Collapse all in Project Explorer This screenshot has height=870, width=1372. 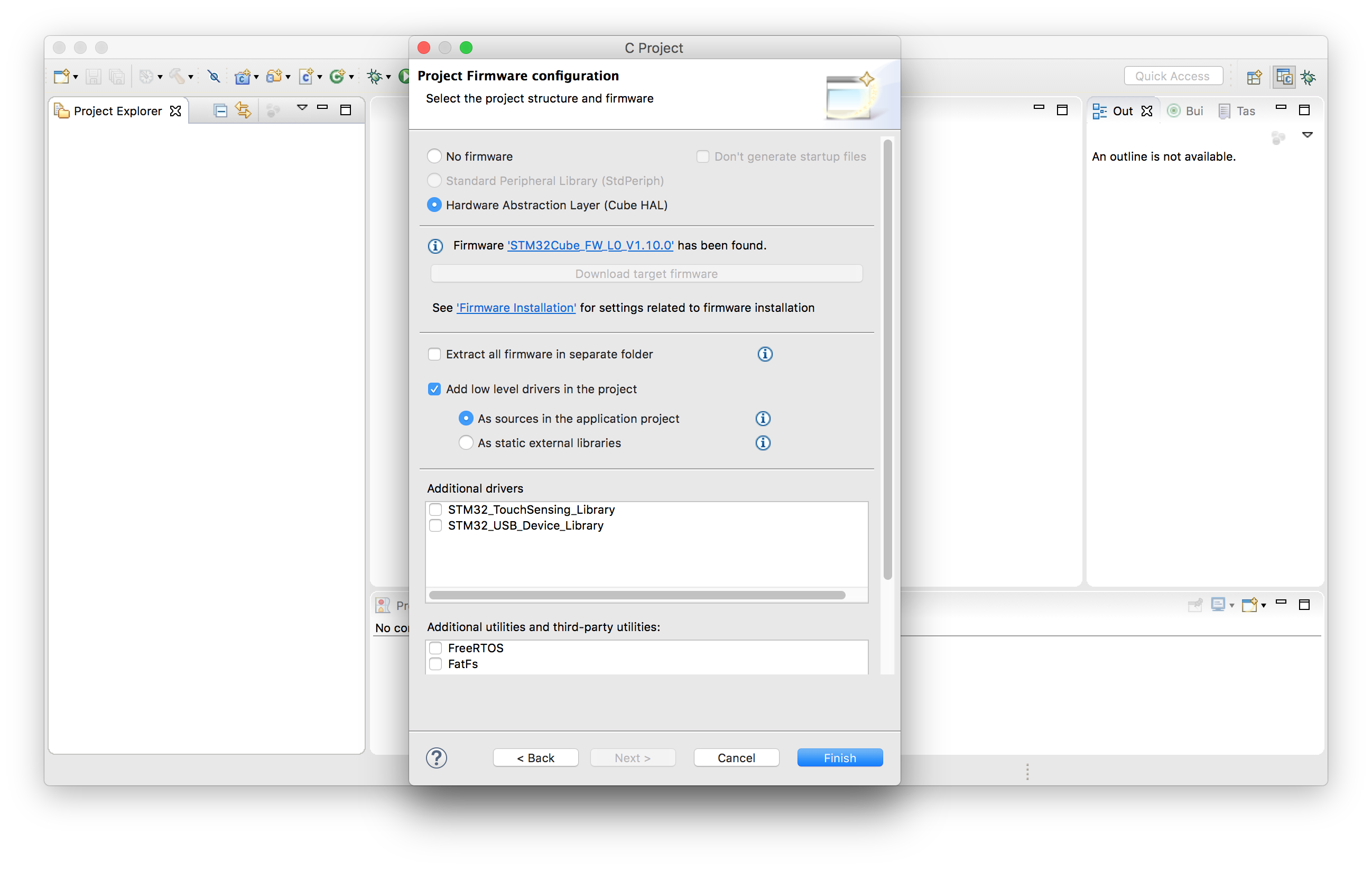pos(220,110)
